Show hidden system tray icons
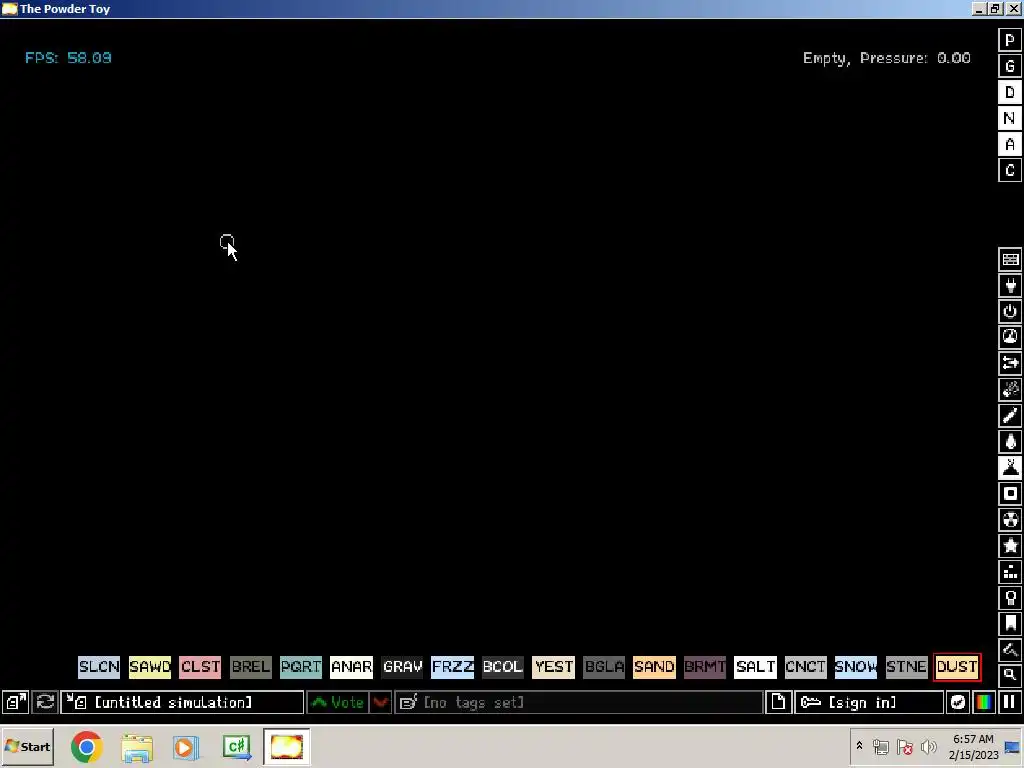1024x768 pixels. 859,746
